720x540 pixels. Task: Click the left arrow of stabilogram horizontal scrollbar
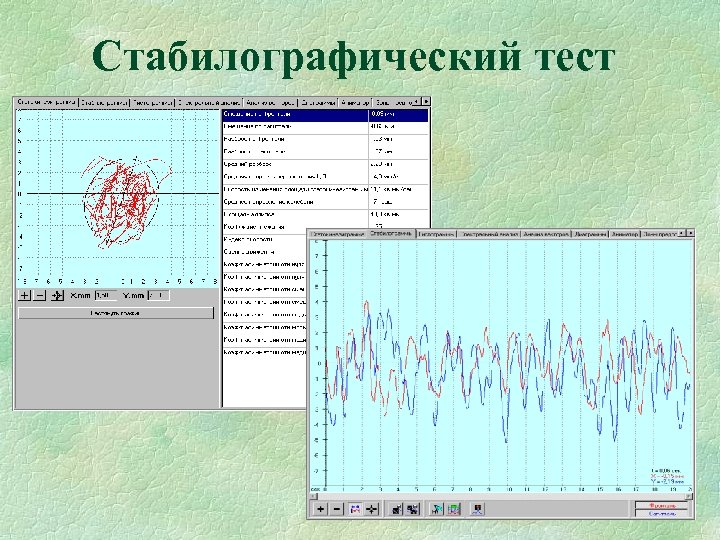(x=313, y=496)
